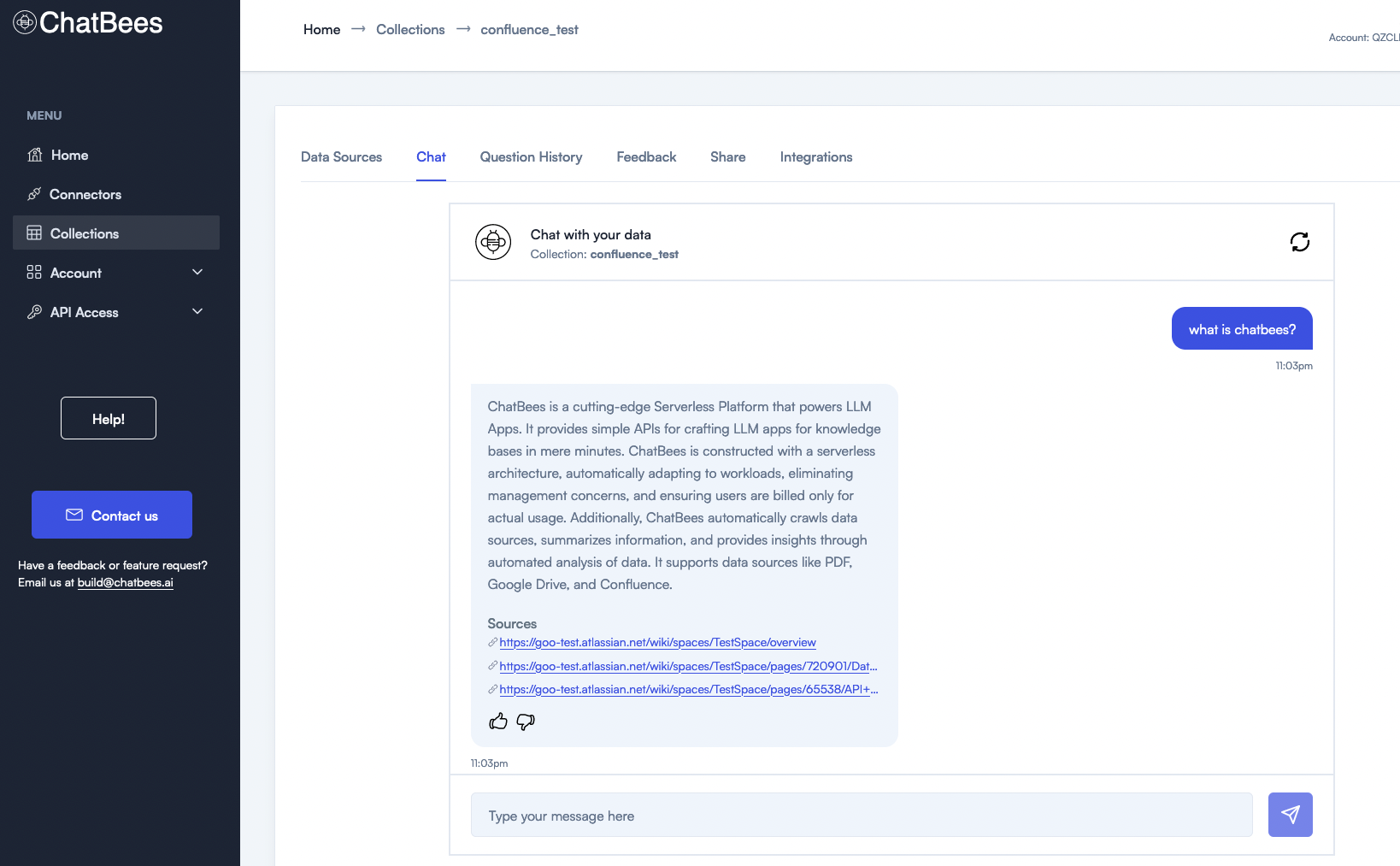Click the 'what is chatbees?' message bubble
Image resolution: width=1400 pixels, height=866 pixels.
click(x=1242, y=328)
